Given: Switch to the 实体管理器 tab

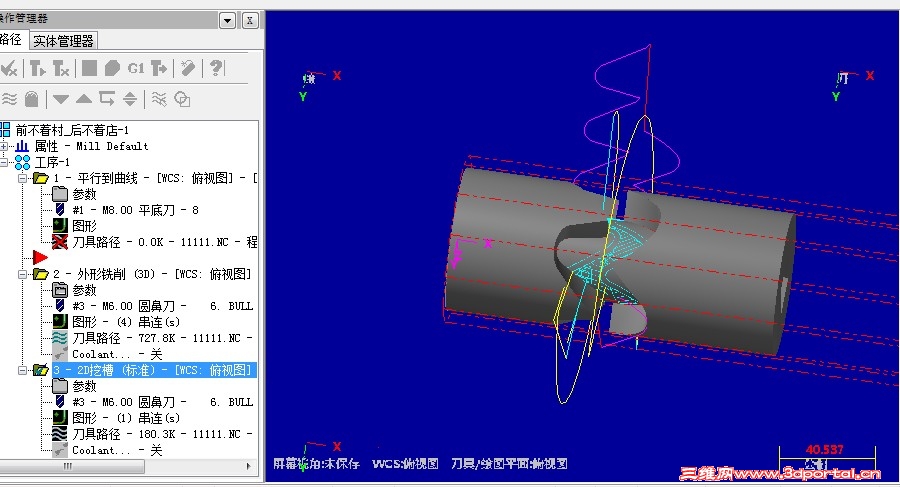Looking at the screenshot, I should click(63, 41).
